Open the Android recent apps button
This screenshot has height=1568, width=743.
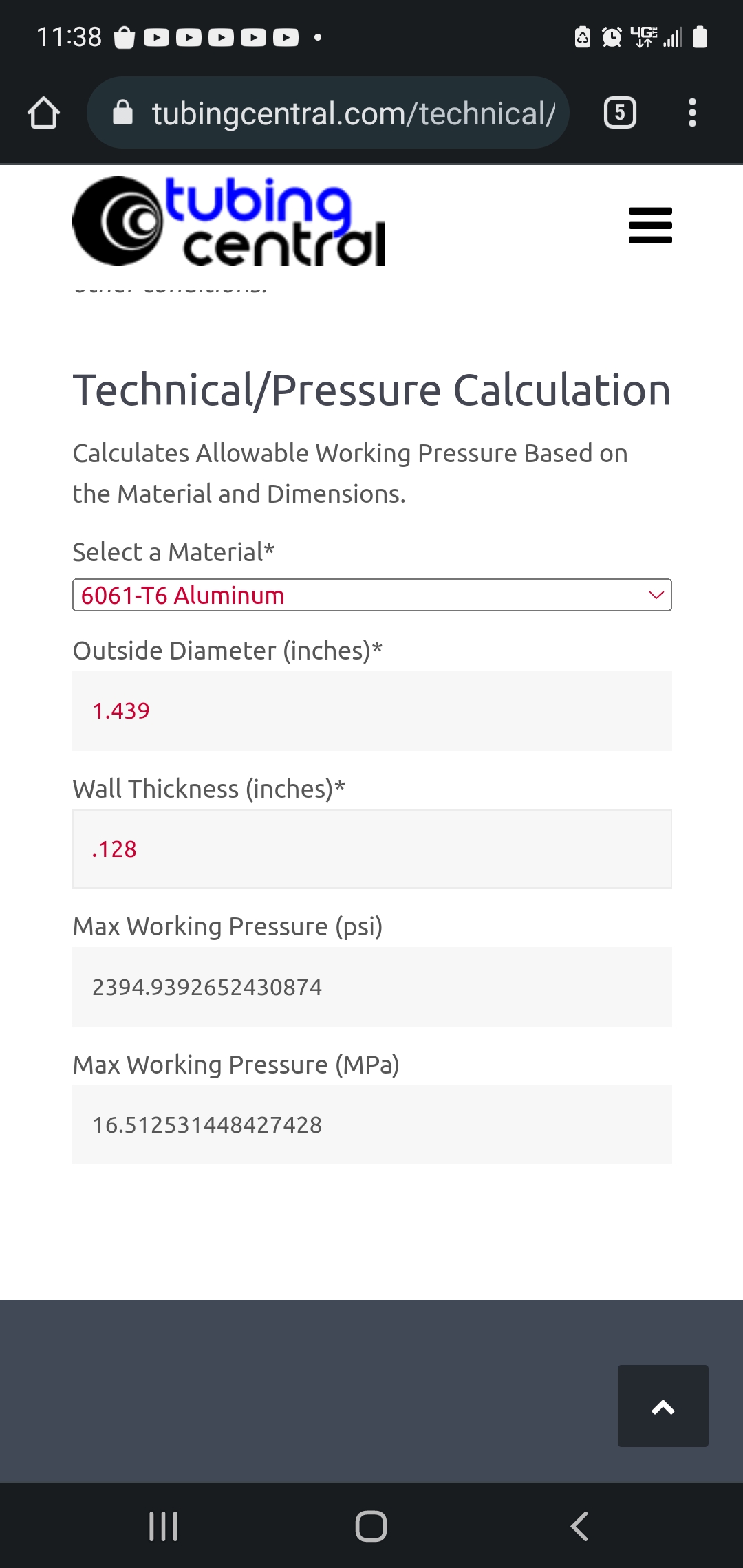point(164,1526)
